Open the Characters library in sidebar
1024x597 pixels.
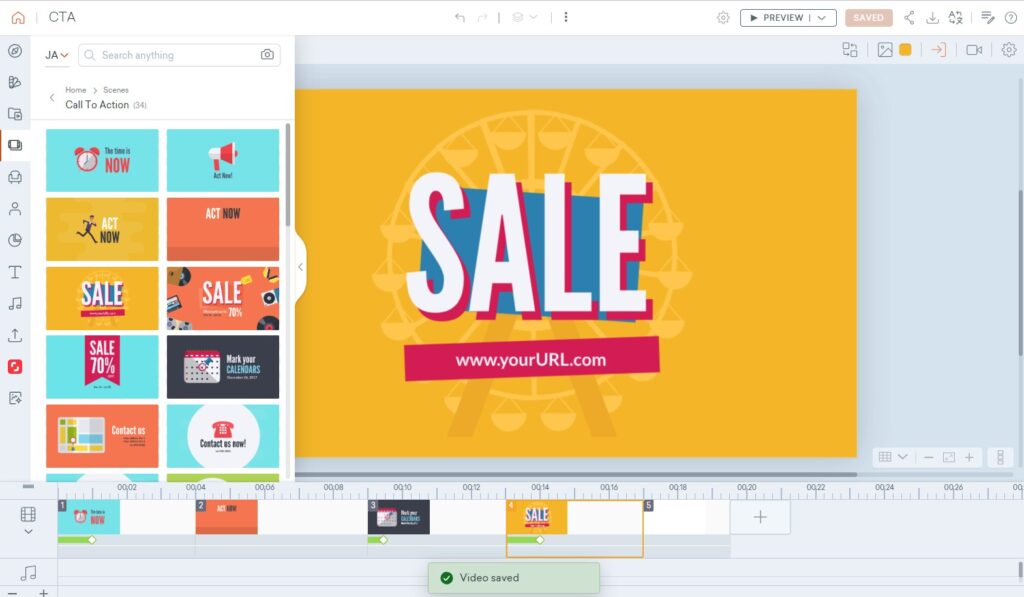15,209
